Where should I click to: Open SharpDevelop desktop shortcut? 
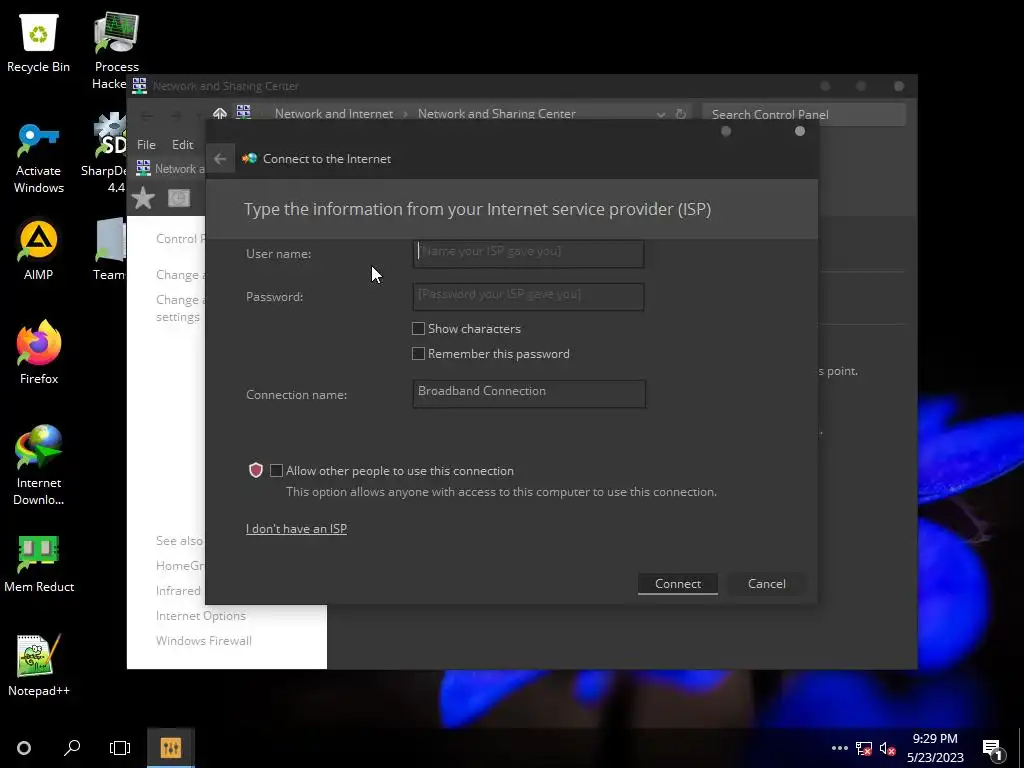[104, 154]
